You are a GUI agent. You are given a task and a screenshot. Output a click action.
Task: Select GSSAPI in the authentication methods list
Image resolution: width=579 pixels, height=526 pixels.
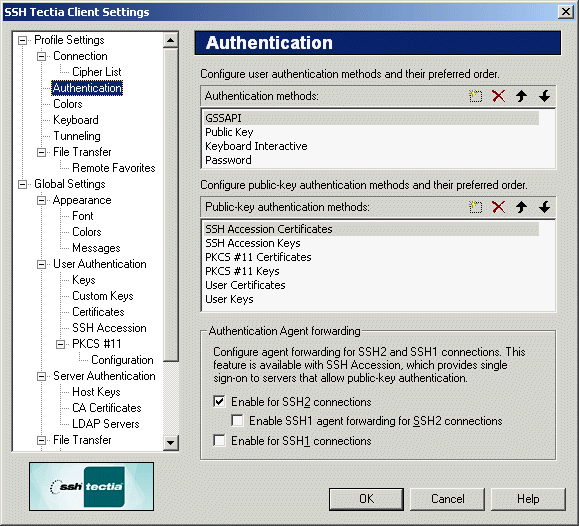point(371,118)
